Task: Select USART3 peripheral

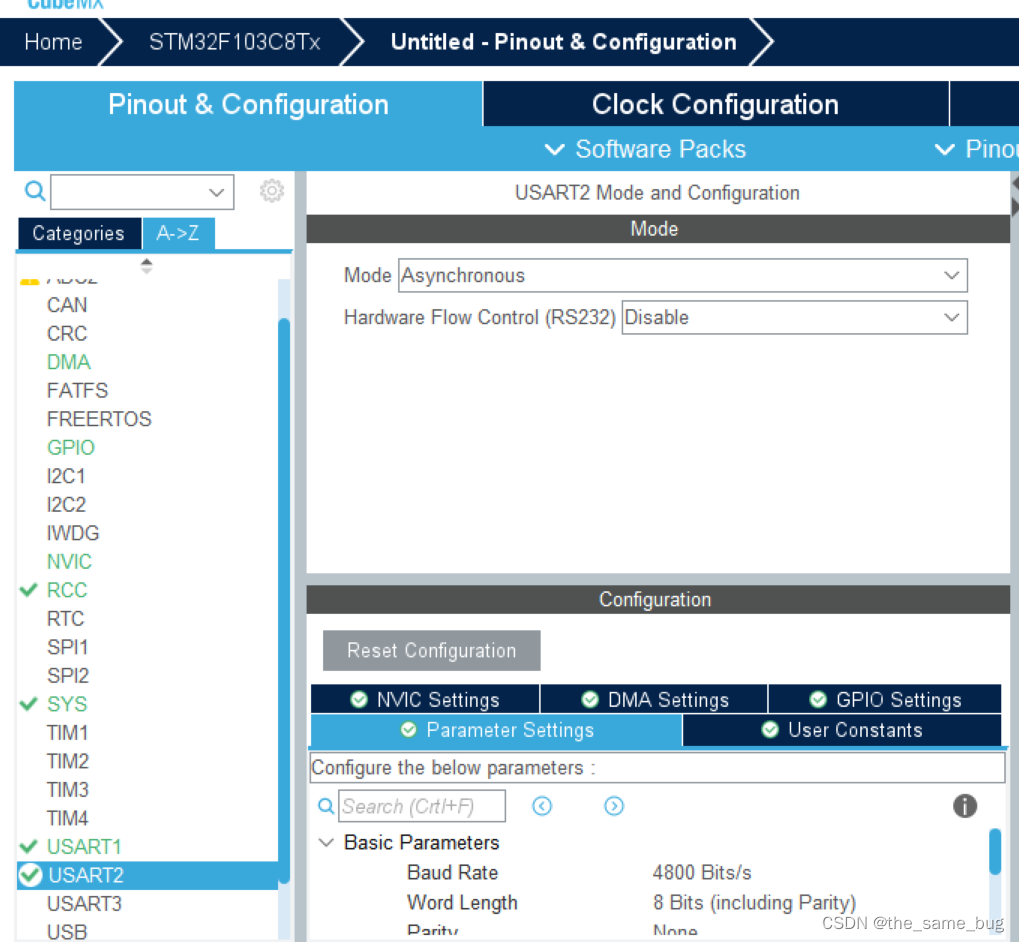Action: [x=84, y=904]
